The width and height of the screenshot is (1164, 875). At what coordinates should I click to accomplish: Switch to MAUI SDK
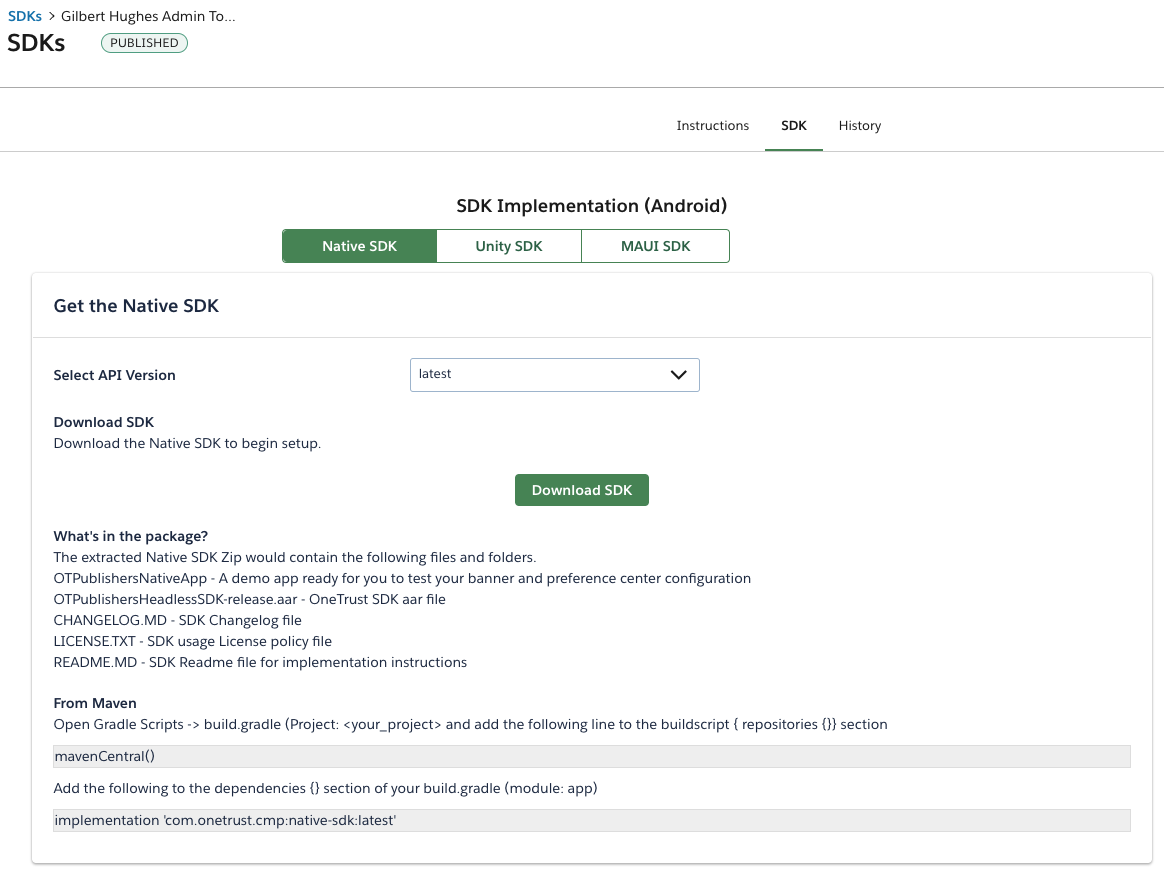click(655, 246)
